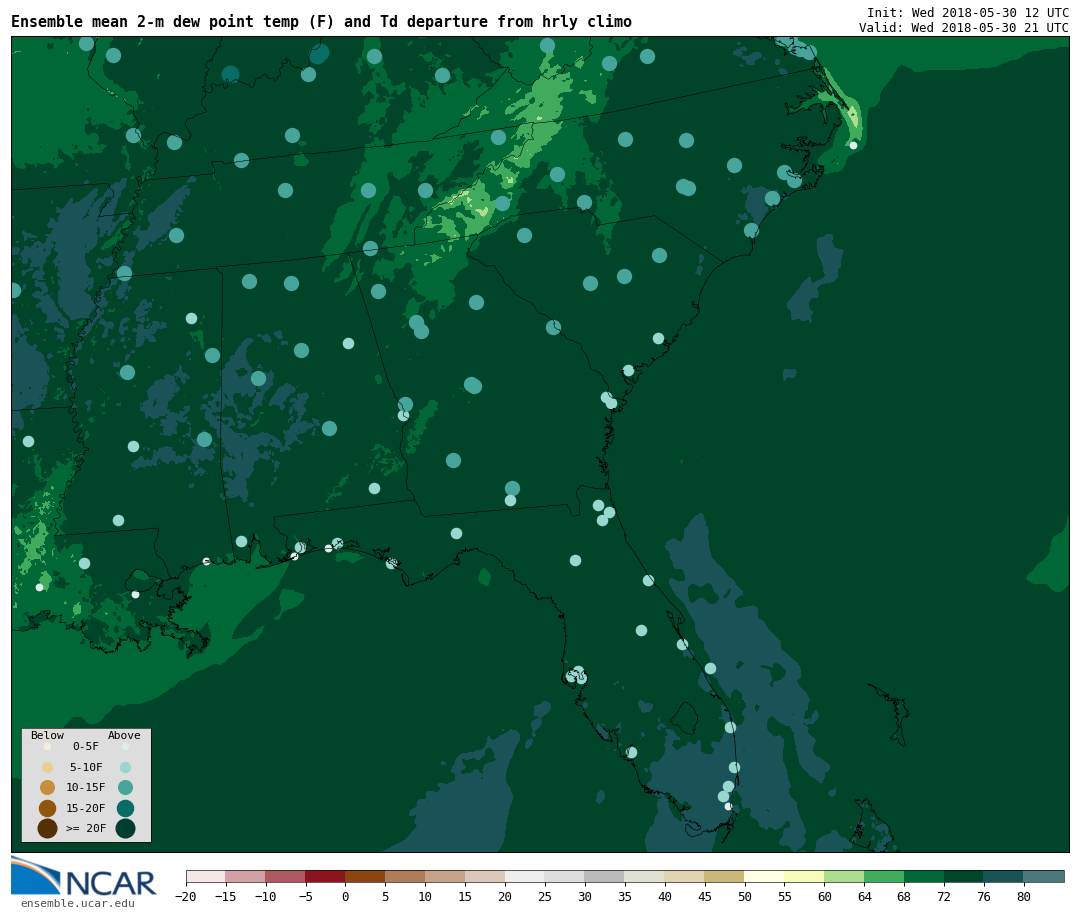Viewport: 1080px width, 915px height.
Task: Pick the Above 15-20F teal legend circle
Action: (125, 808)
